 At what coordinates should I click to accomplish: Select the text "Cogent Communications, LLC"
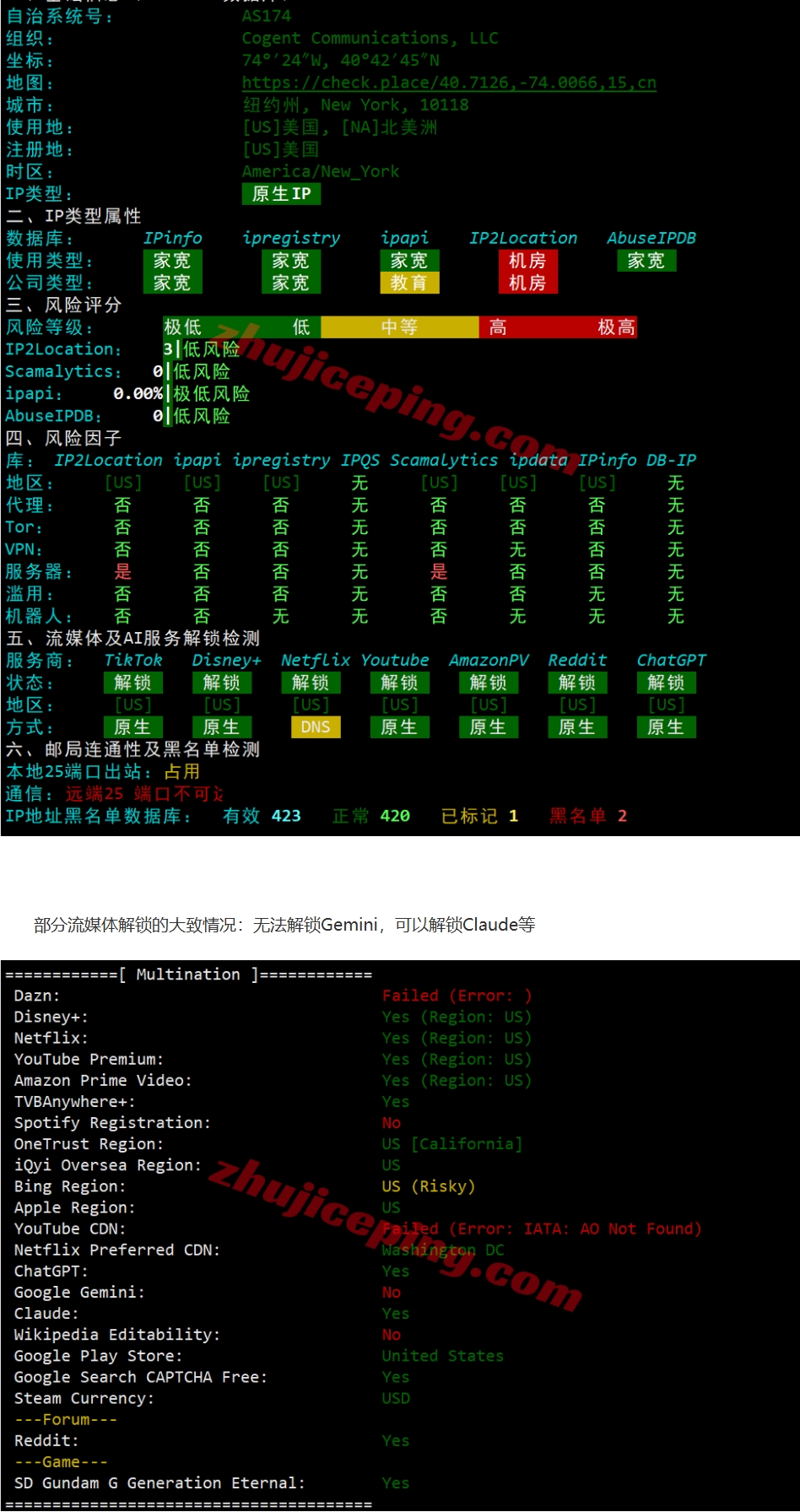(370, 38)
